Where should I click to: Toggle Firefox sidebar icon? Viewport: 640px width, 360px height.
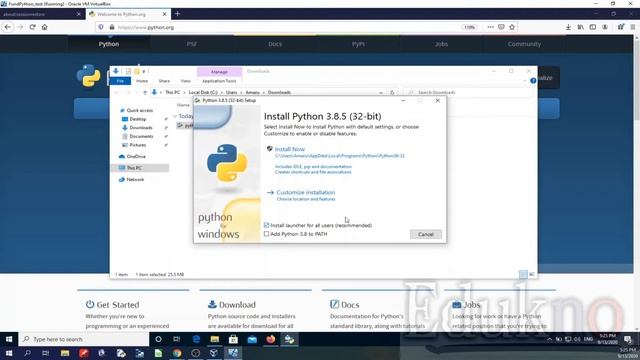pos(593,27)
